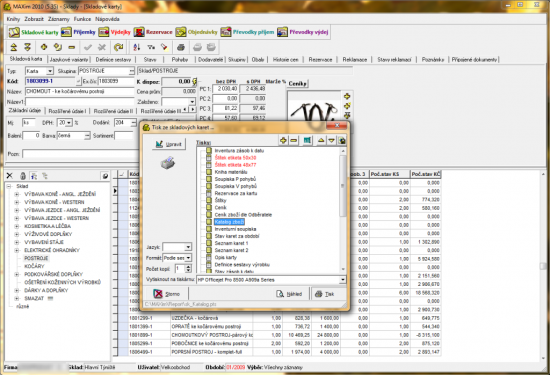Open the Rezervace module icon
Image resolution: width=550 pixels, height=375 pixels.
[139, 32]
